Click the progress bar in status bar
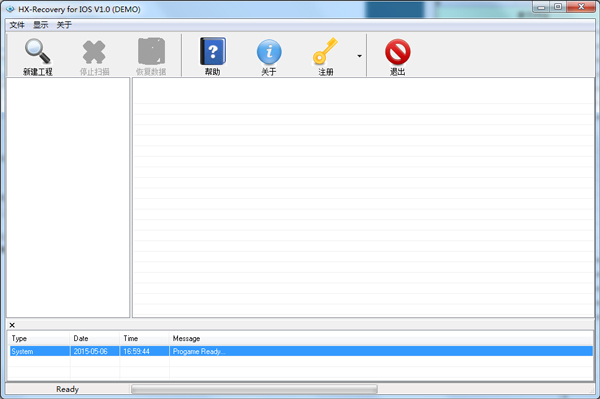This screenshot has height=399, width=600. (x=254, y=389)
